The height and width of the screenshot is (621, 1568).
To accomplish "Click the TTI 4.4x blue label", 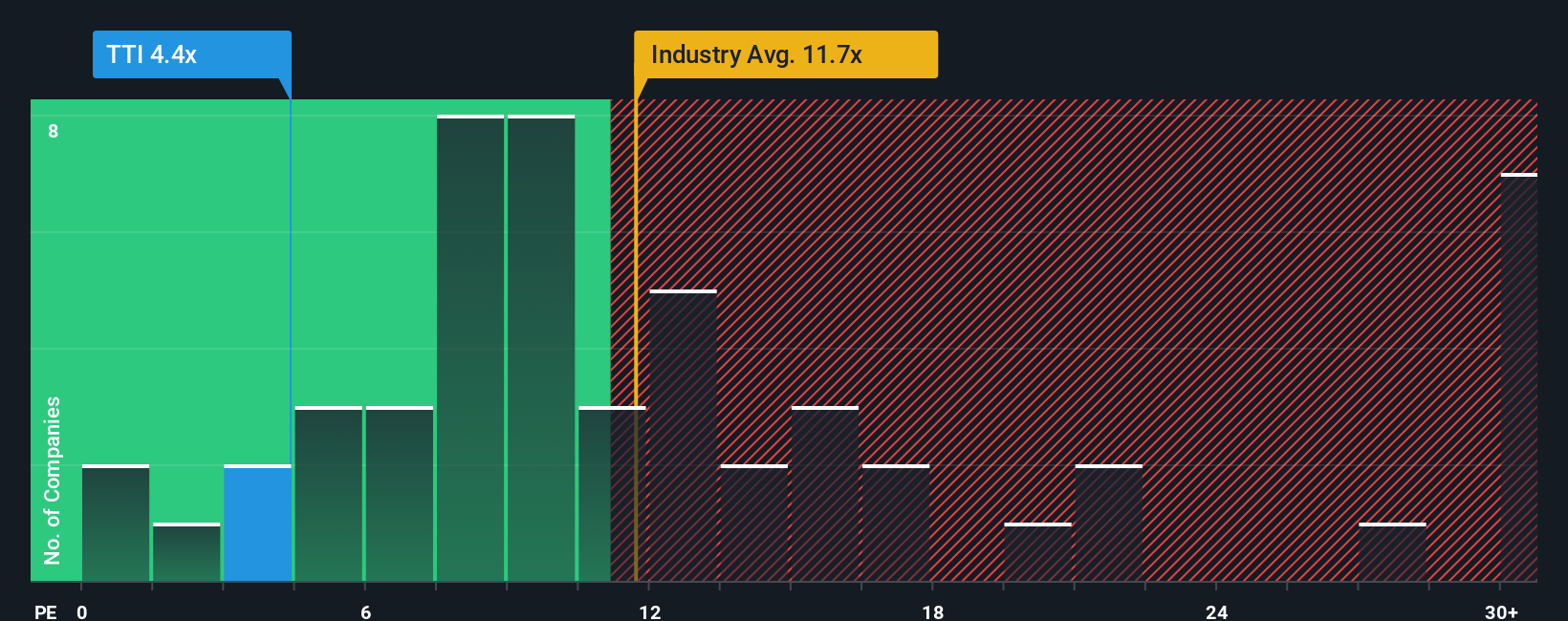I will coord(192,54).
